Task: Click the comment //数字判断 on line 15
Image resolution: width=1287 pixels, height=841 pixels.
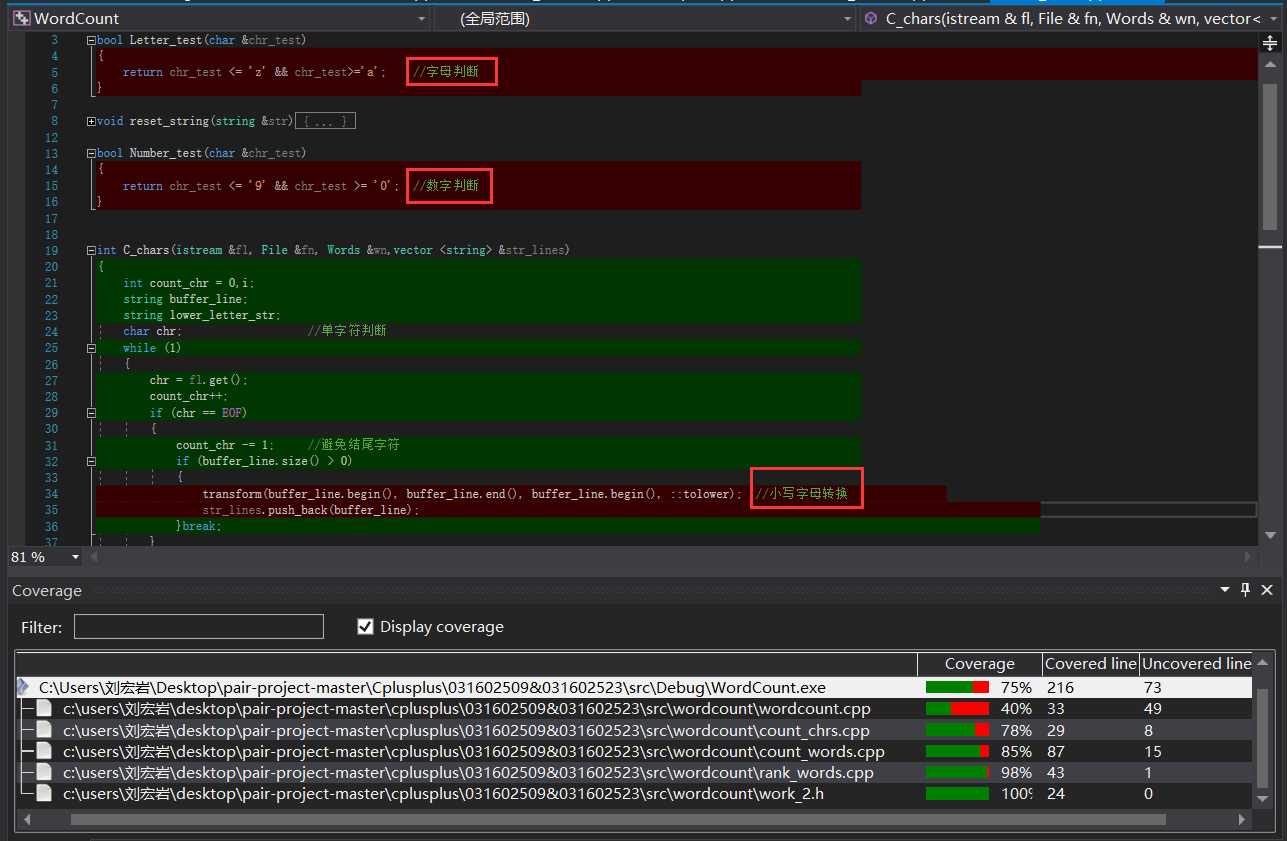Action: point(446,186)
